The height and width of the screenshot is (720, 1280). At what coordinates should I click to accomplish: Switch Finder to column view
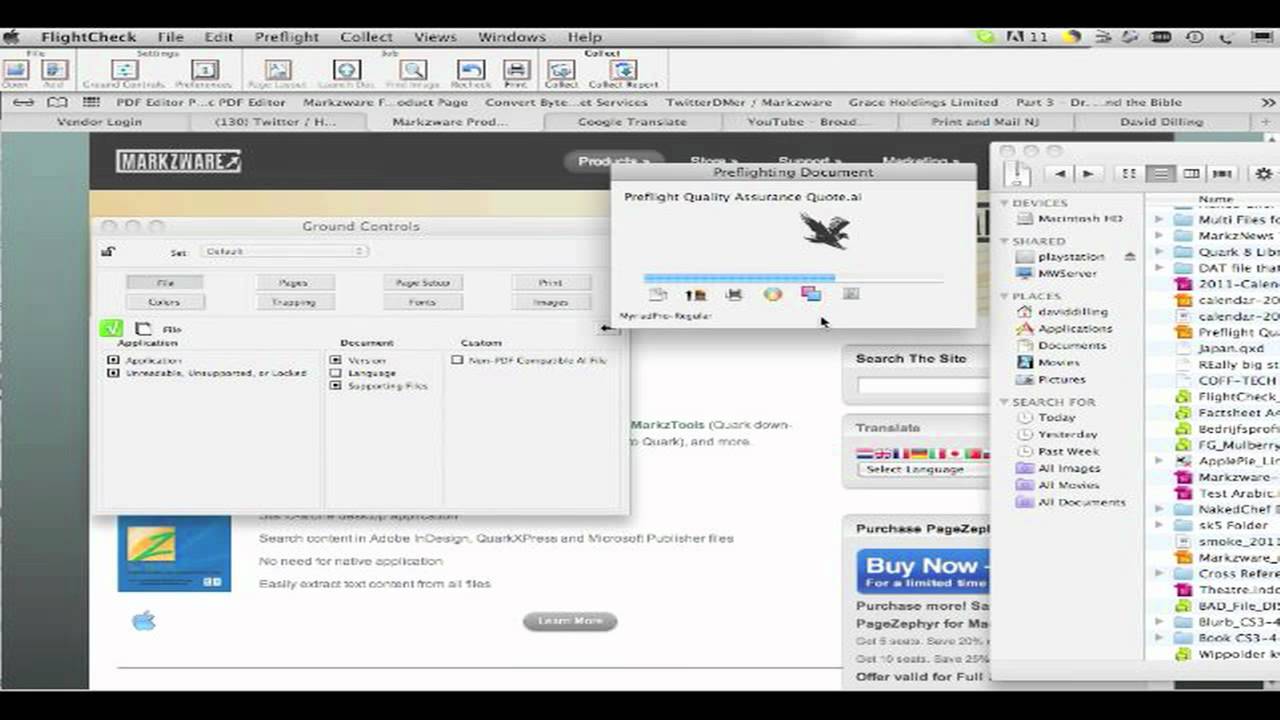pyautogui.click(x=1191, y=174)
